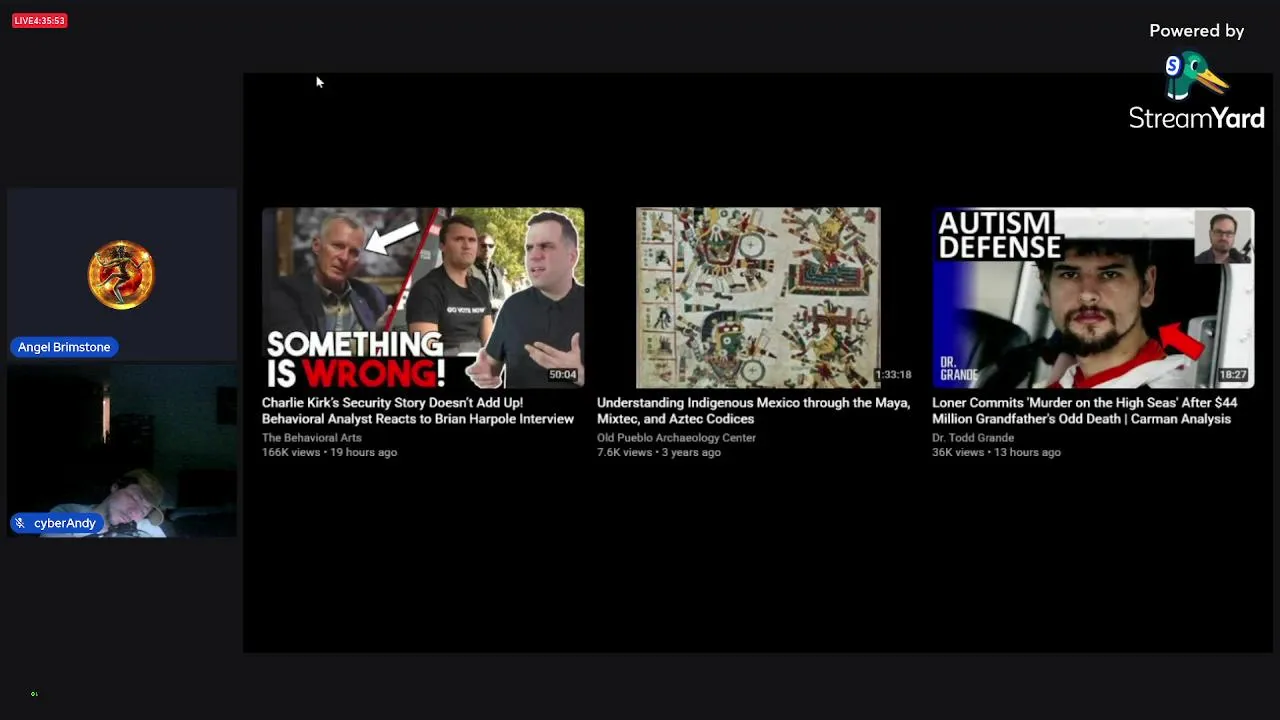Click cyberAndy's muted microphone icon
This screenshot has height=720, width=1280.
[x=20, y=523]
